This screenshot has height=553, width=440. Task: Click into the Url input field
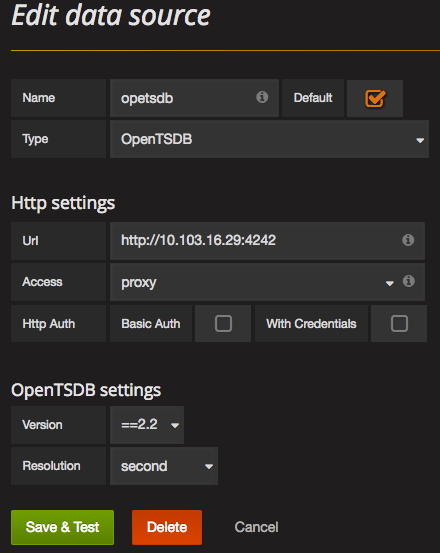(x=267, y=241)
